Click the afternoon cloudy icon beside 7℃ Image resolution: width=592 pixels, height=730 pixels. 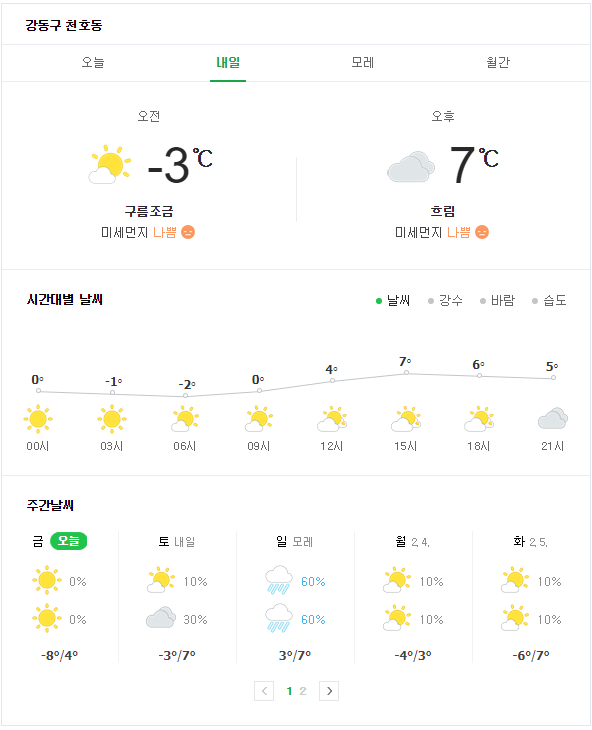[x=411, y=166]
